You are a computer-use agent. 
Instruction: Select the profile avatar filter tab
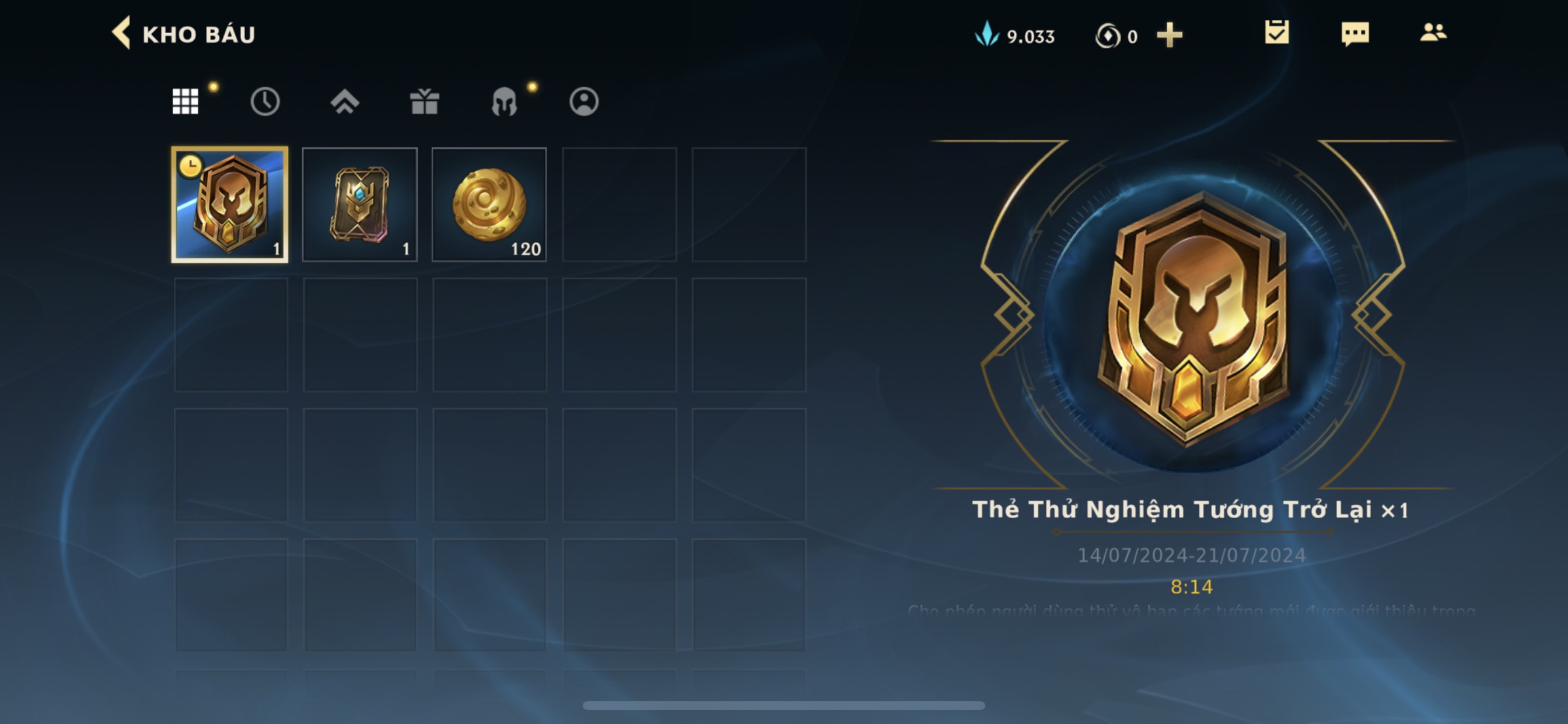click(584, 101)
